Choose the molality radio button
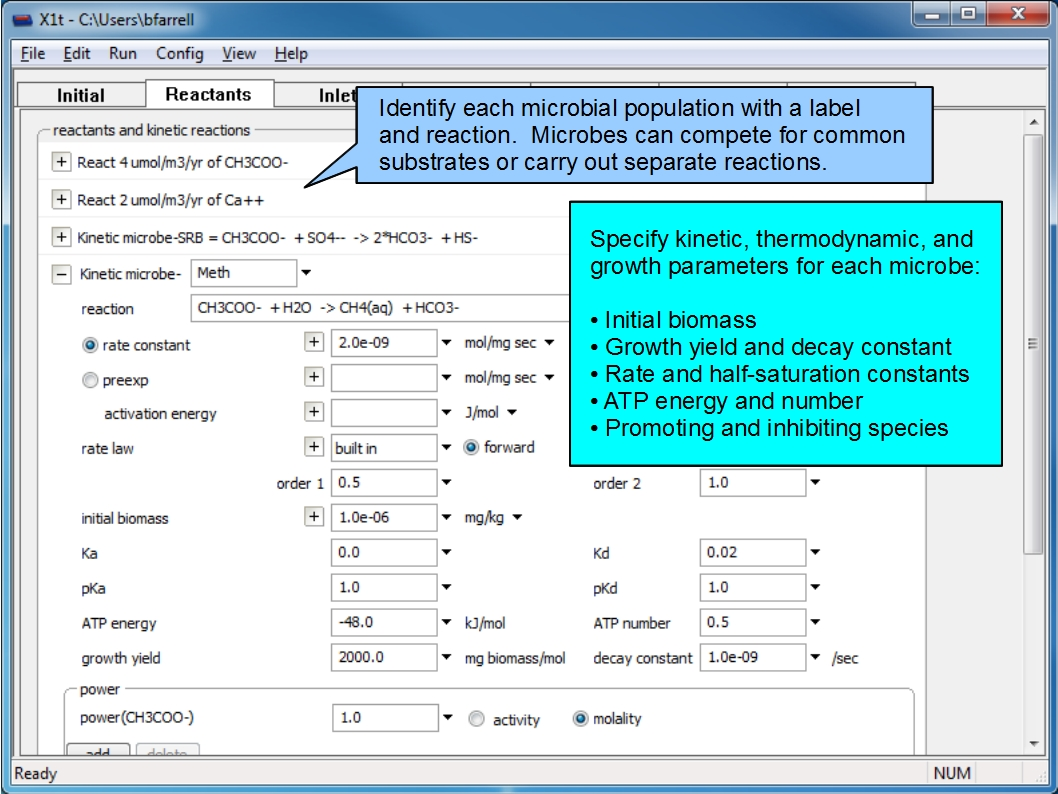 coord(580,719)
